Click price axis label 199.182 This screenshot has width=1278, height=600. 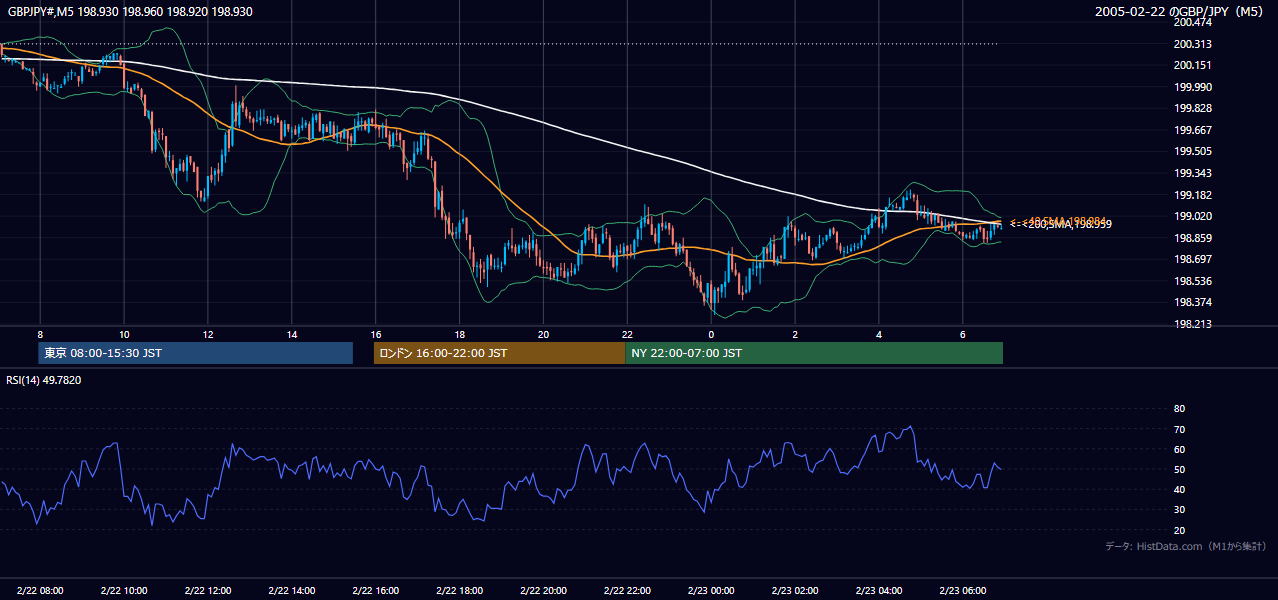pyautogui.click(x=1193, y=195)
